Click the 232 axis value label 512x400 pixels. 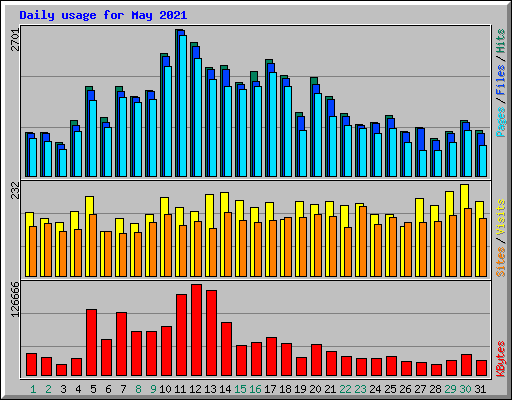click(15, 190)
